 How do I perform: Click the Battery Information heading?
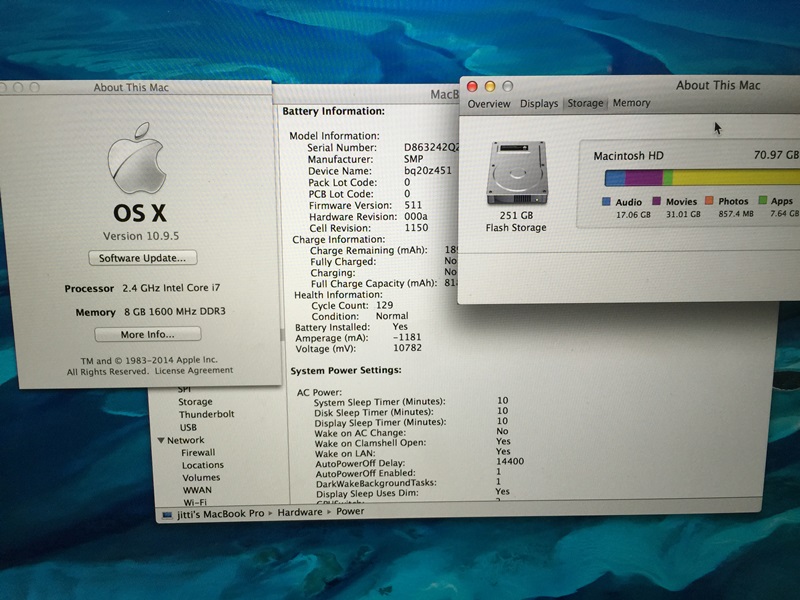[334, 111]
